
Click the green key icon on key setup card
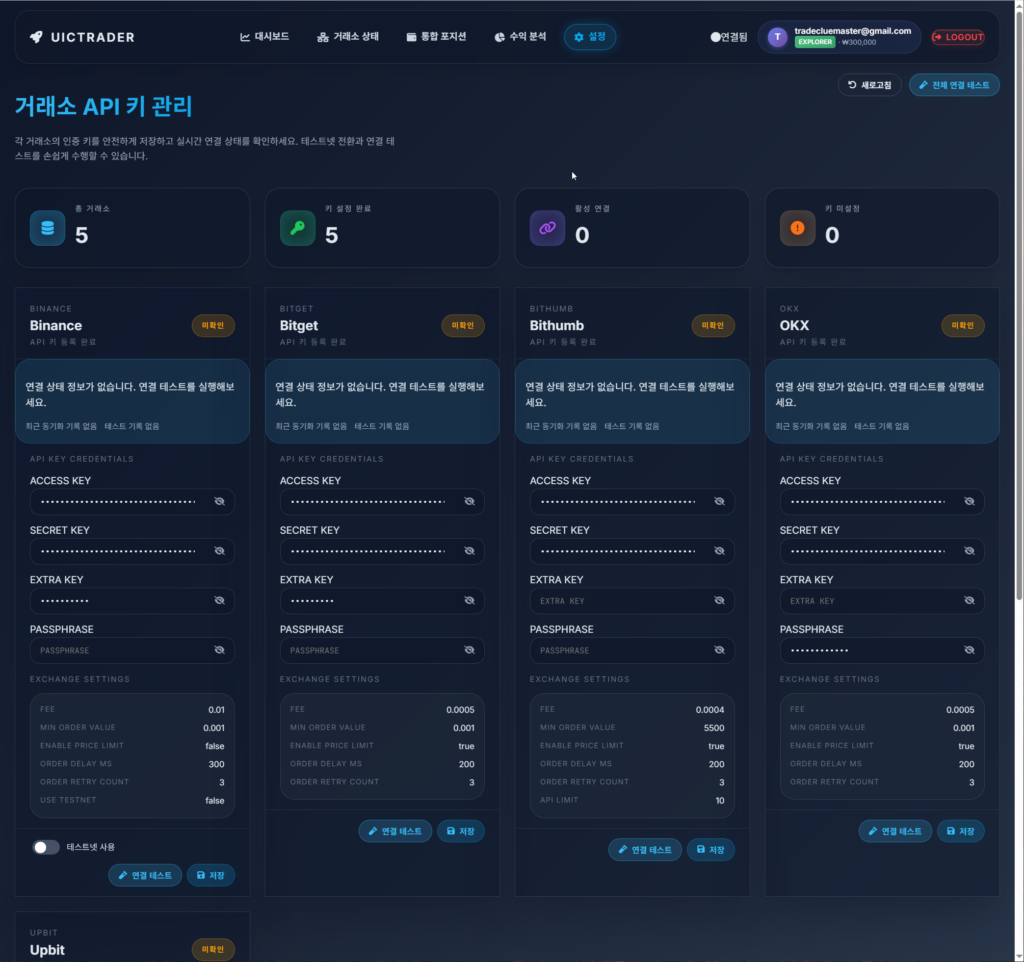tap(297, 228)
